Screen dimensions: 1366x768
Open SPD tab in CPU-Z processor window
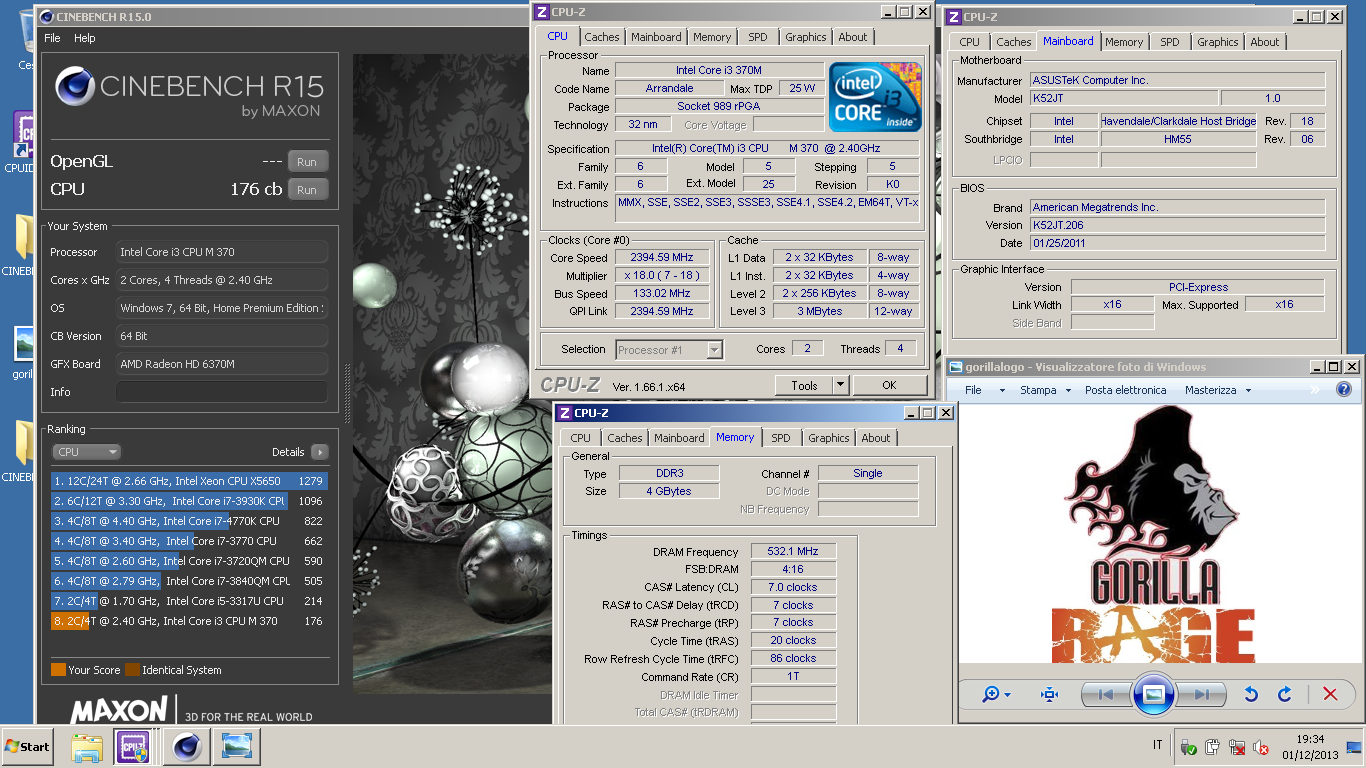click(x=758, y=37)
